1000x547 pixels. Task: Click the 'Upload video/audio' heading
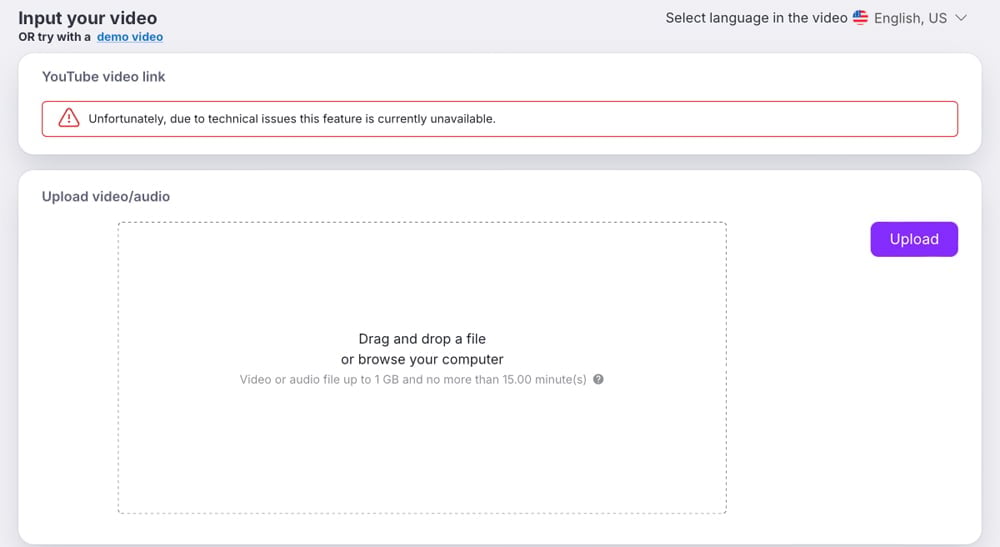[106, 196]
